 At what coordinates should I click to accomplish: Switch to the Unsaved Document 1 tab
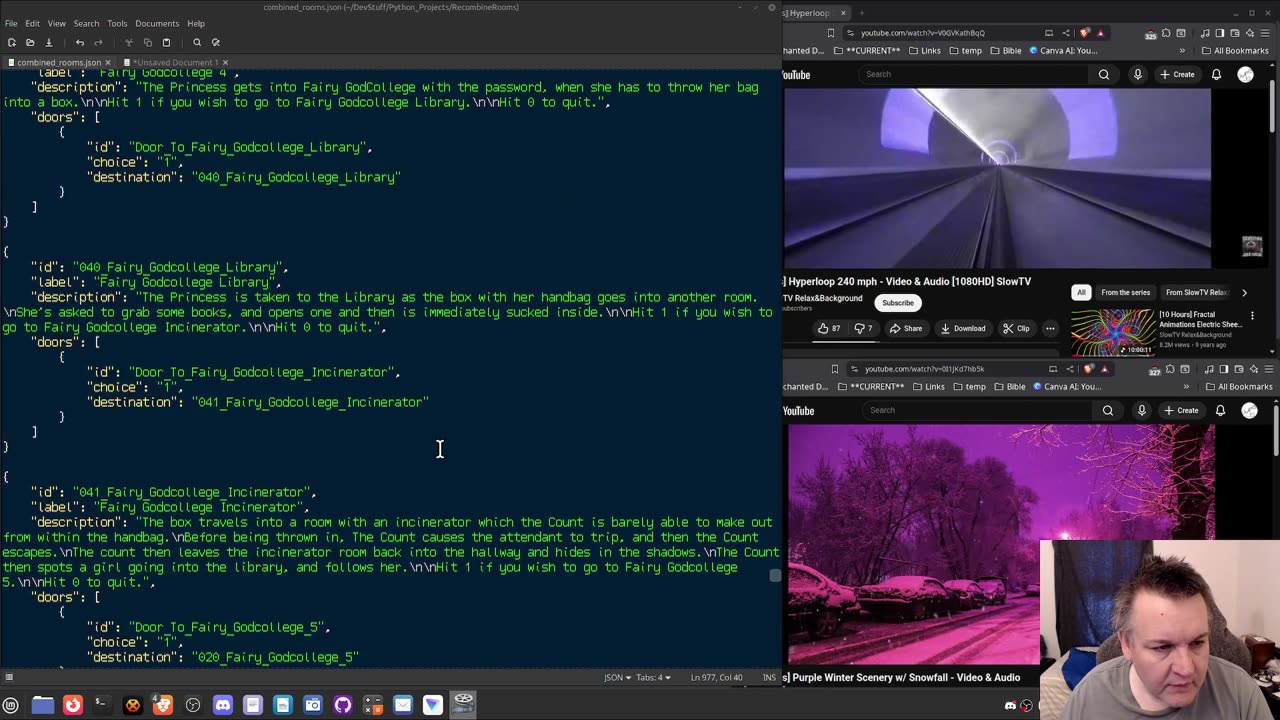[175, 62]
